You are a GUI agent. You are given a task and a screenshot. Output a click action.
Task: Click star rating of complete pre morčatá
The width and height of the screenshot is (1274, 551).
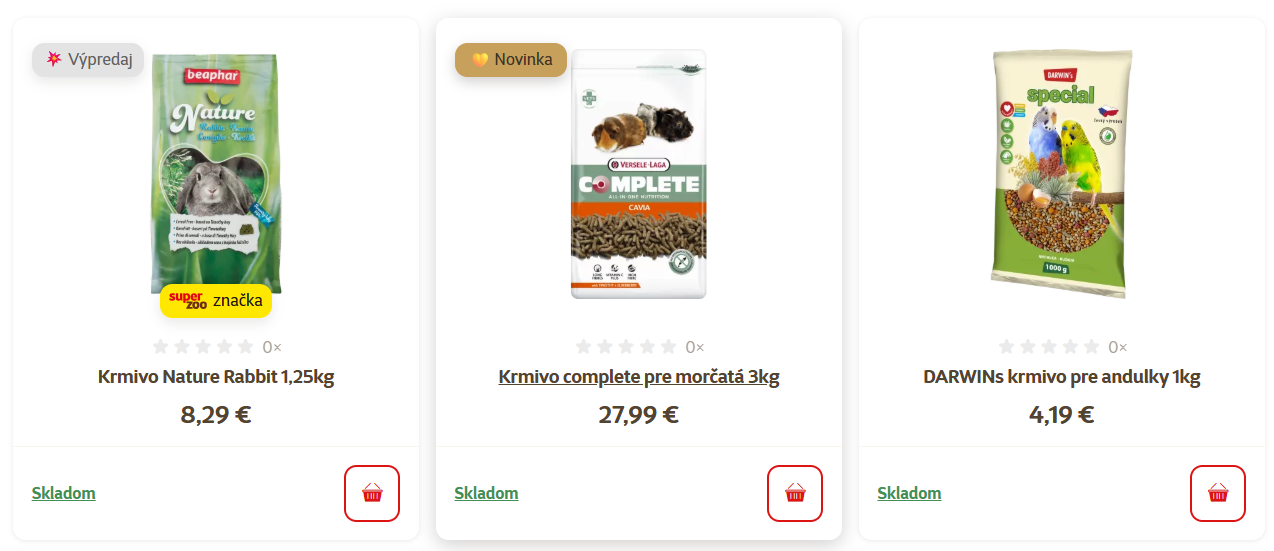[x=628, y=347]
